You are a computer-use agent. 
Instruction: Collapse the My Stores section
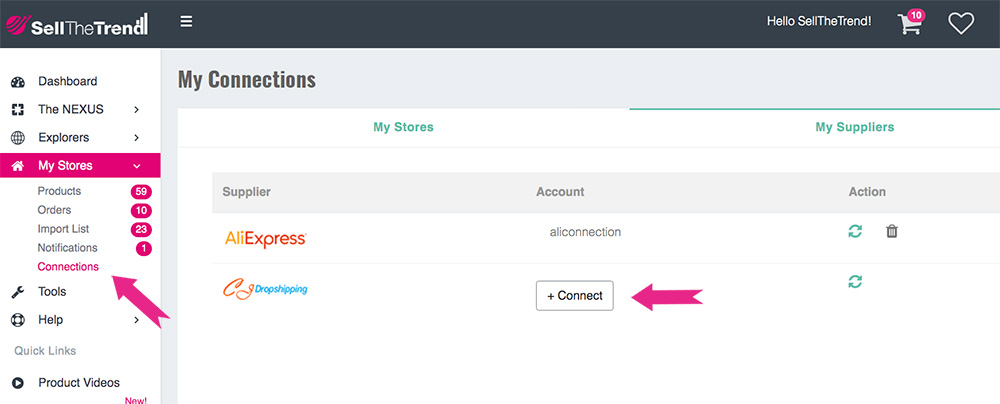(x=136, y=166)
